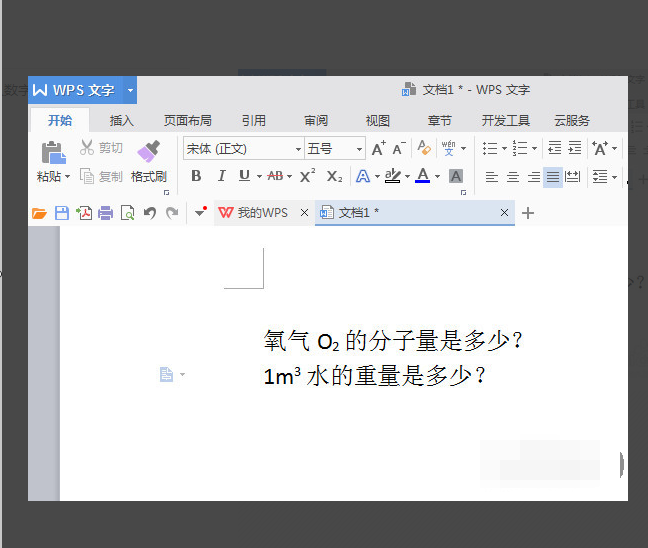
Task: Open the 页面布局 ribbon tab
Action: (188, 121)
